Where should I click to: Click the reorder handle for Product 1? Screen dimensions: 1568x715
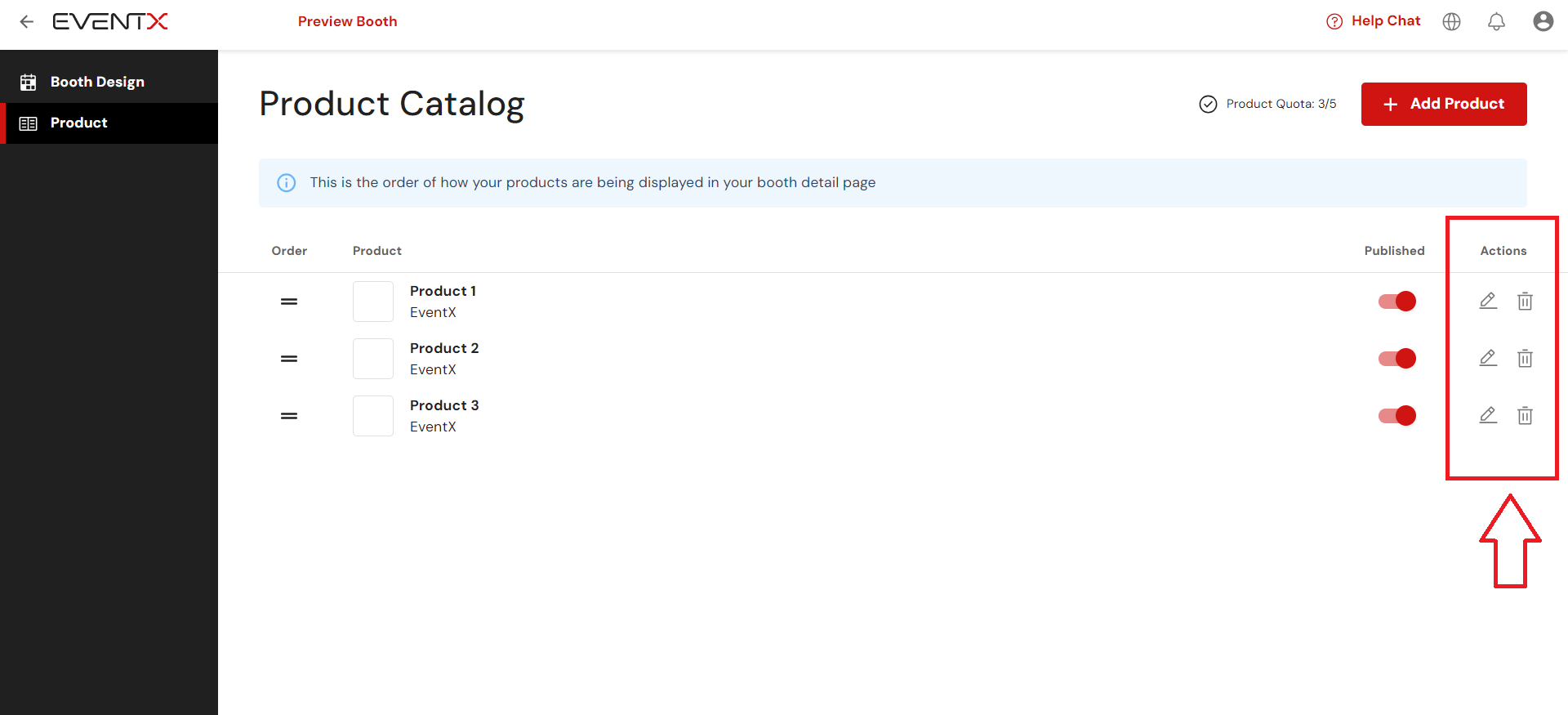(289, 302)
